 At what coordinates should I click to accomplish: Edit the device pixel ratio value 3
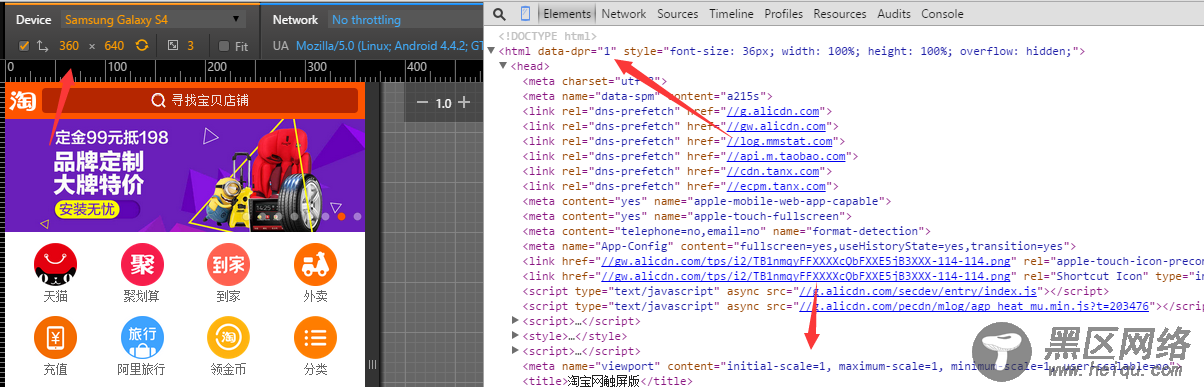click(190, 46)
